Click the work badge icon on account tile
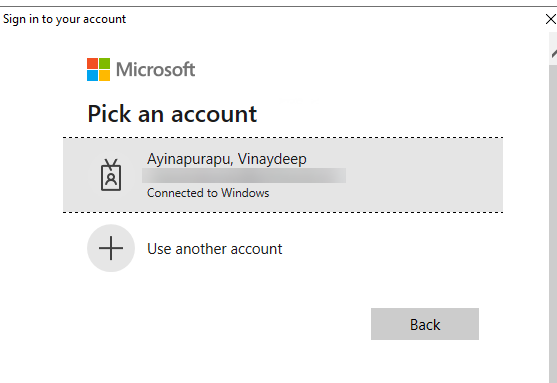 coord(111,175)
